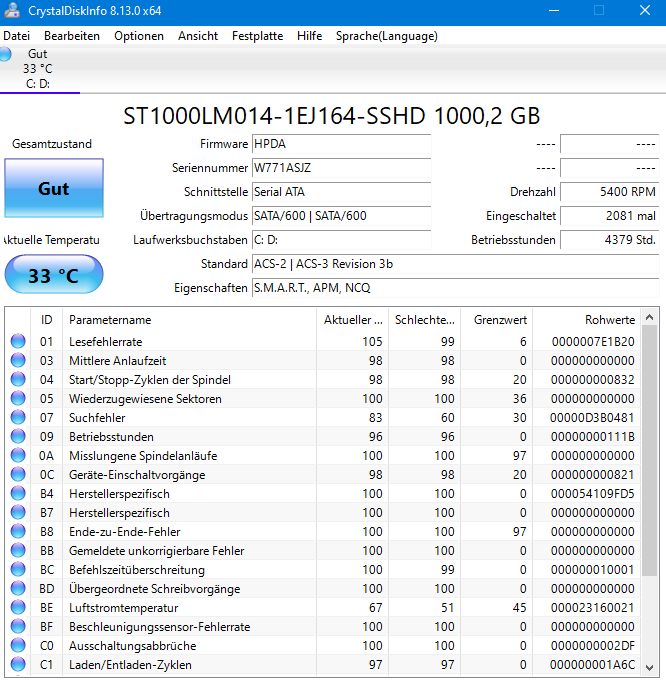Click scroll down arrow of SMART list
The width and height of the screenshot is (666, 684).
(x=649, y=667)
